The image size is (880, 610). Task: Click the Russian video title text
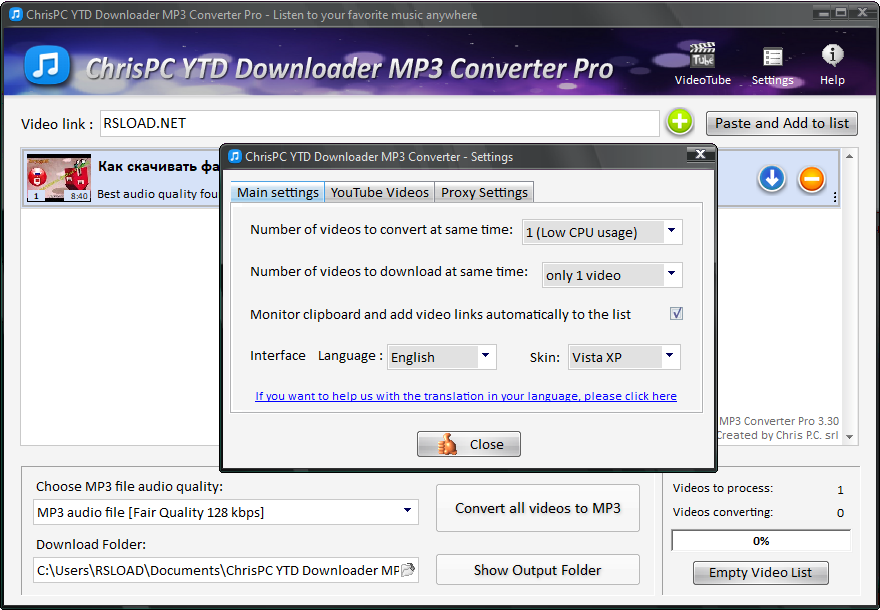click(159, 166)
